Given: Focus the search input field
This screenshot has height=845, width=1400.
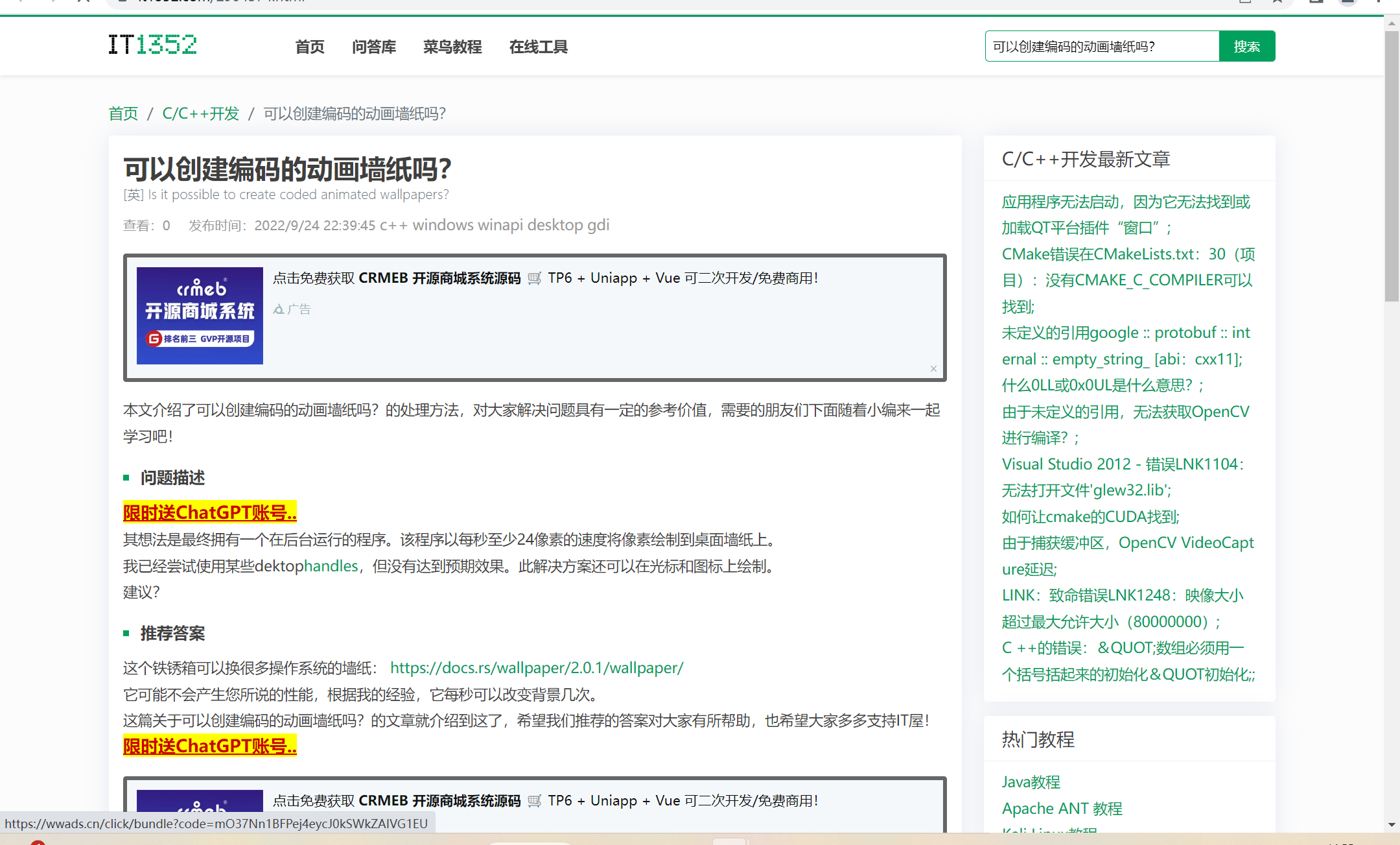Looking at the screenshot, I should (1102, 46).
